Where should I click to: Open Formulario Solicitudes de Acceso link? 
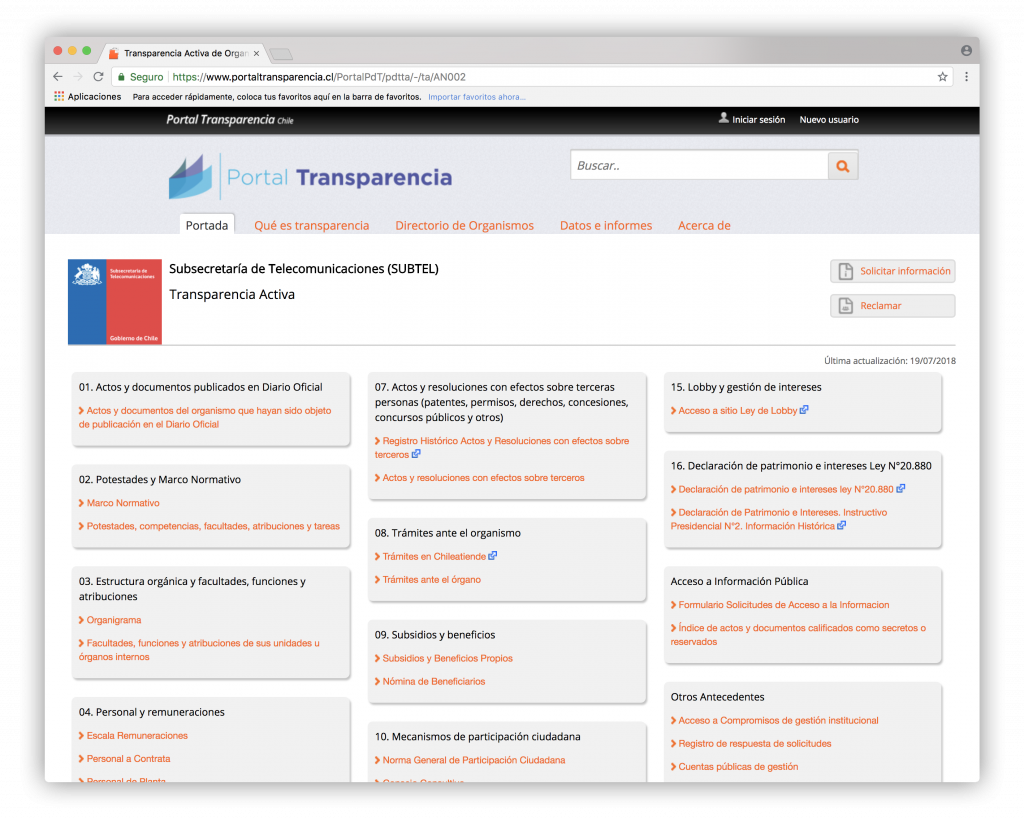pos(784,605)
